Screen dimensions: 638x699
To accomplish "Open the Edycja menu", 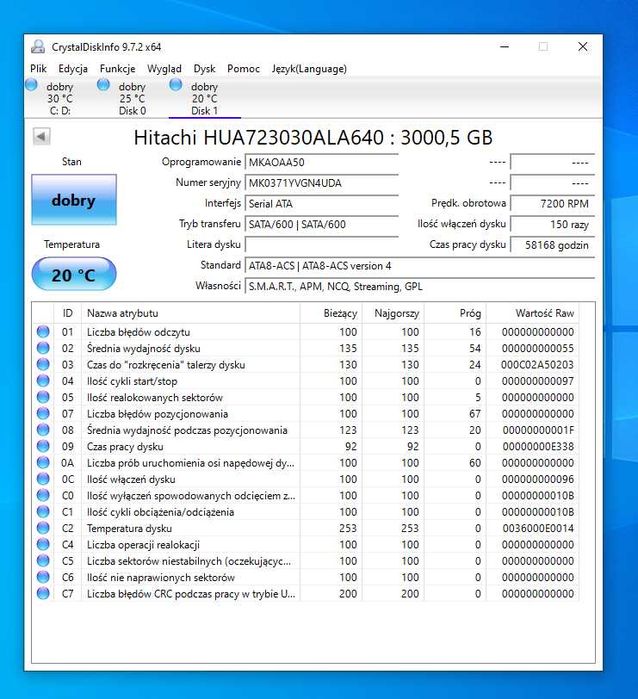I will [73, 69].
